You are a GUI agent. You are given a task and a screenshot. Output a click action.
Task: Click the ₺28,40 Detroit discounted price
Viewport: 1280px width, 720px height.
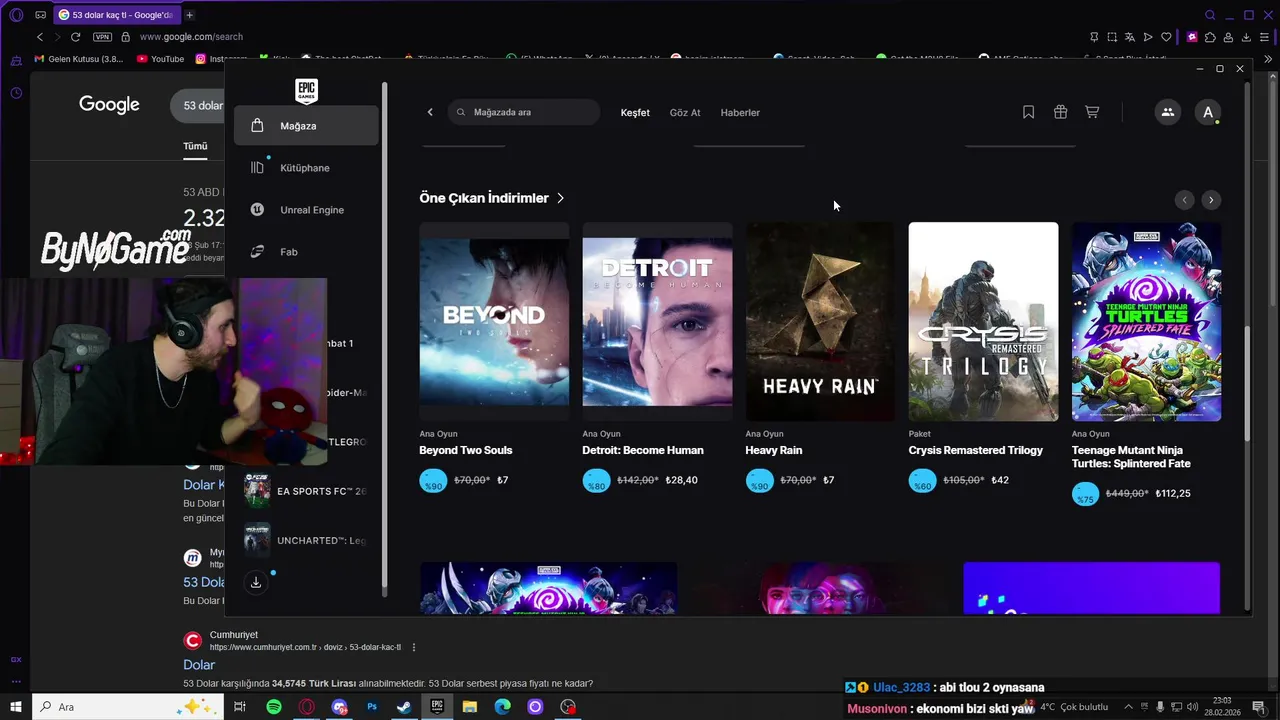pyautogui.click(x=682, y=480)
